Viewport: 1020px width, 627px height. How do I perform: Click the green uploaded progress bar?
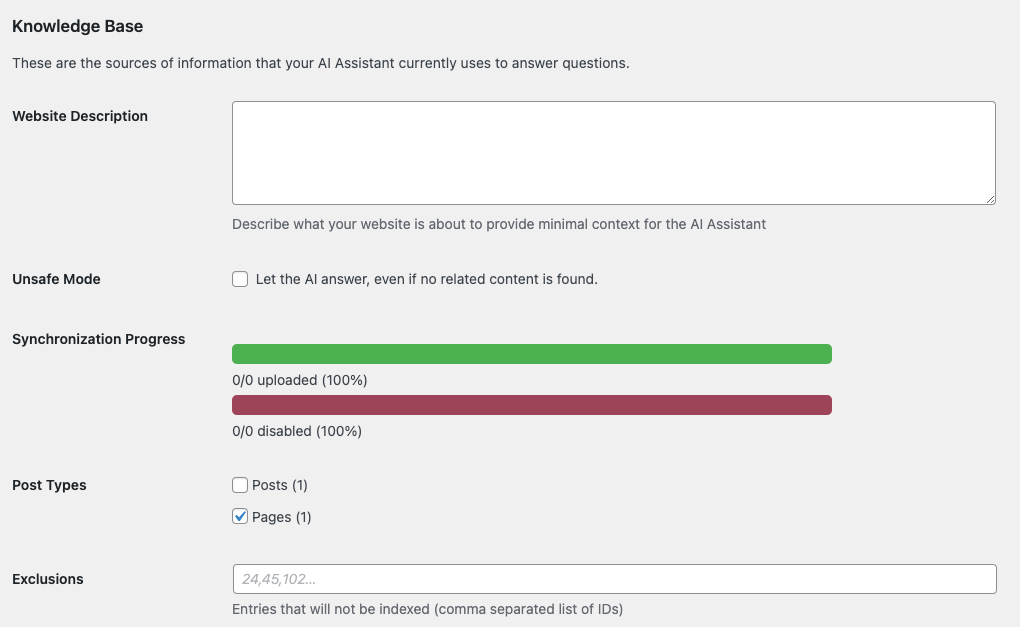tap(531, 354)
